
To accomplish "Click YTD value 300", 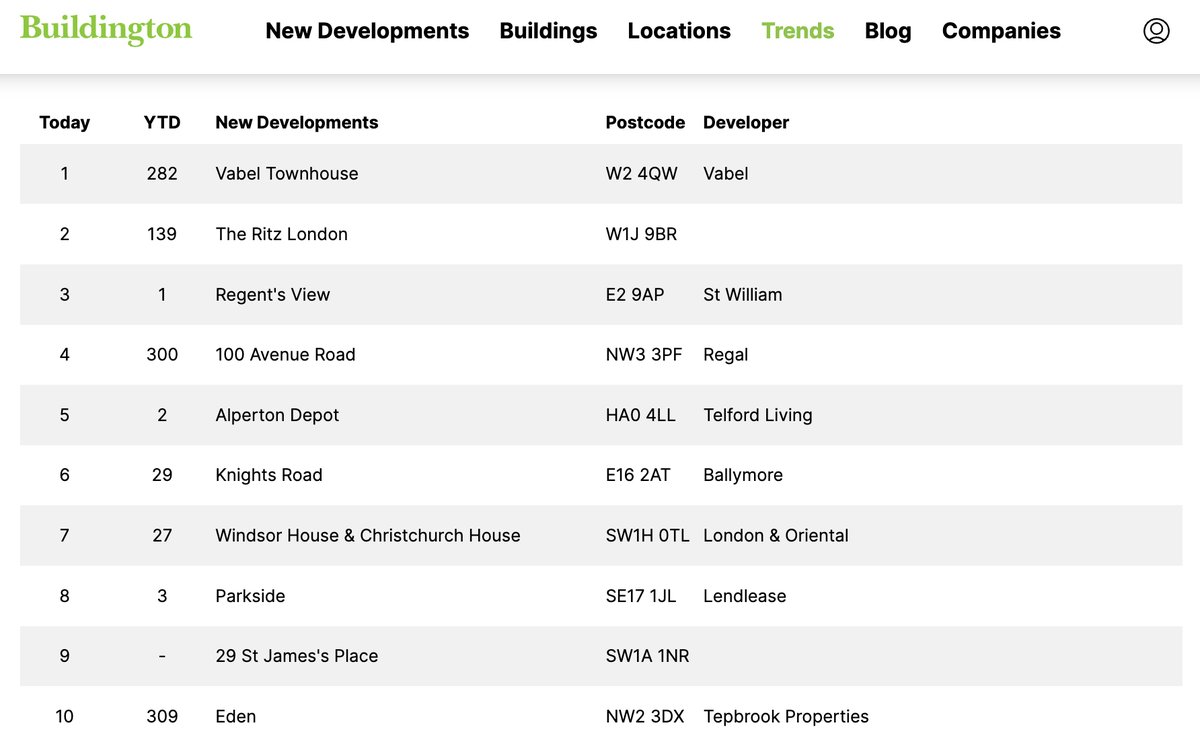I will (x=162, y=355).
